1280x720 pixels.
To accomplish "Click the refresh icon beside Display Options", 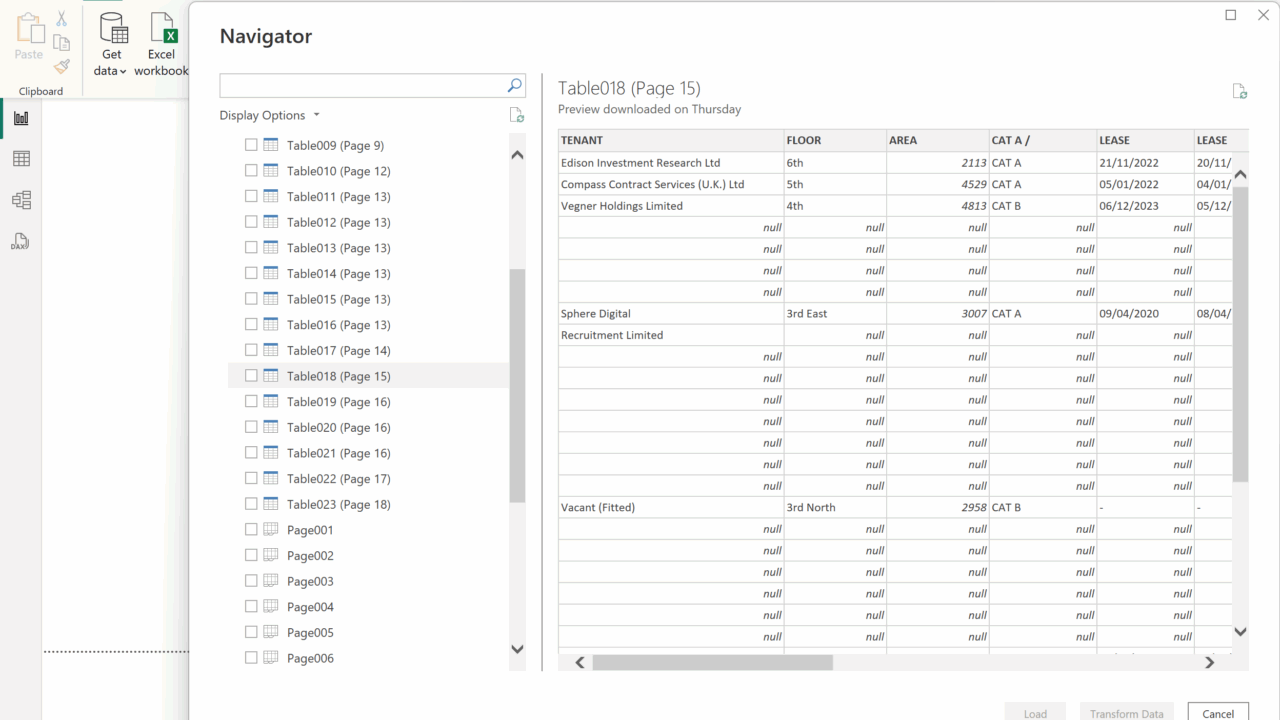I will click(516, 116).
